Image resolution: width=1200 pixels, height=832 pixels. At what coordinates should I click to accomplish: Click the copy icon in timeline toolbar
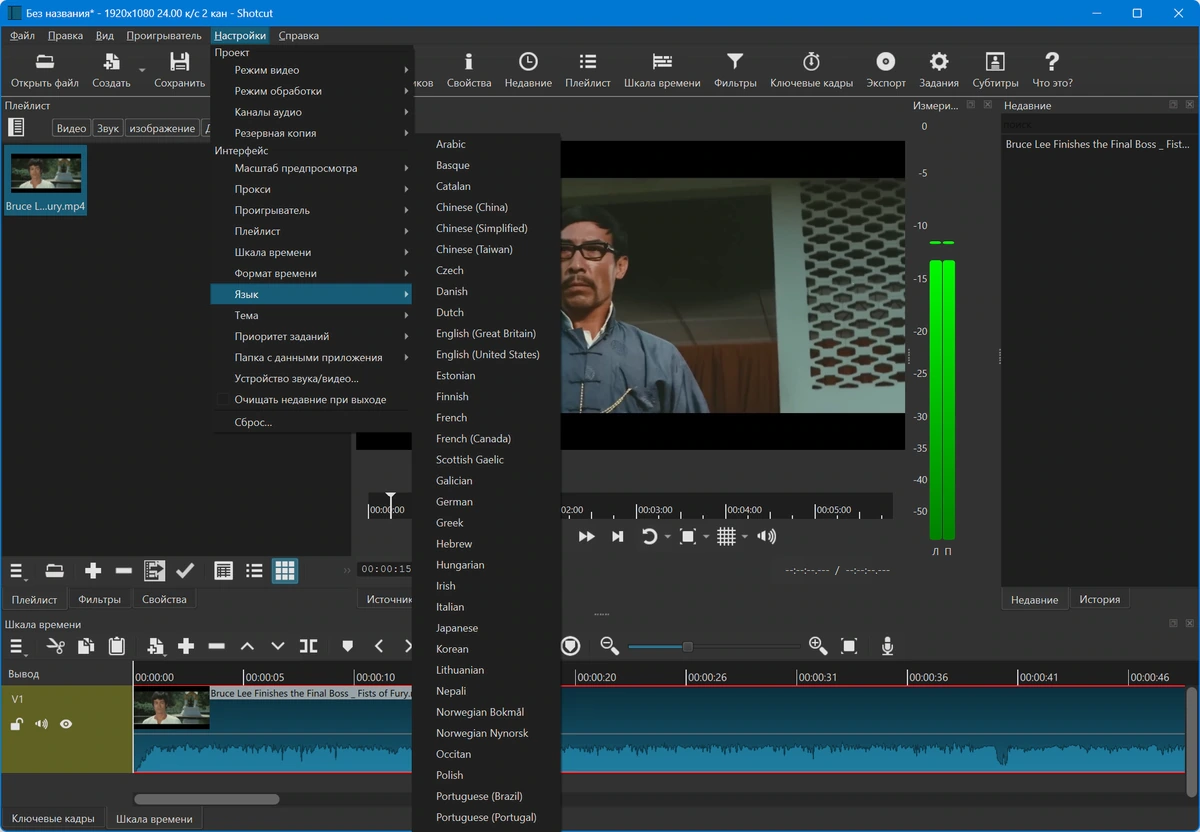[x=86, y=646]
